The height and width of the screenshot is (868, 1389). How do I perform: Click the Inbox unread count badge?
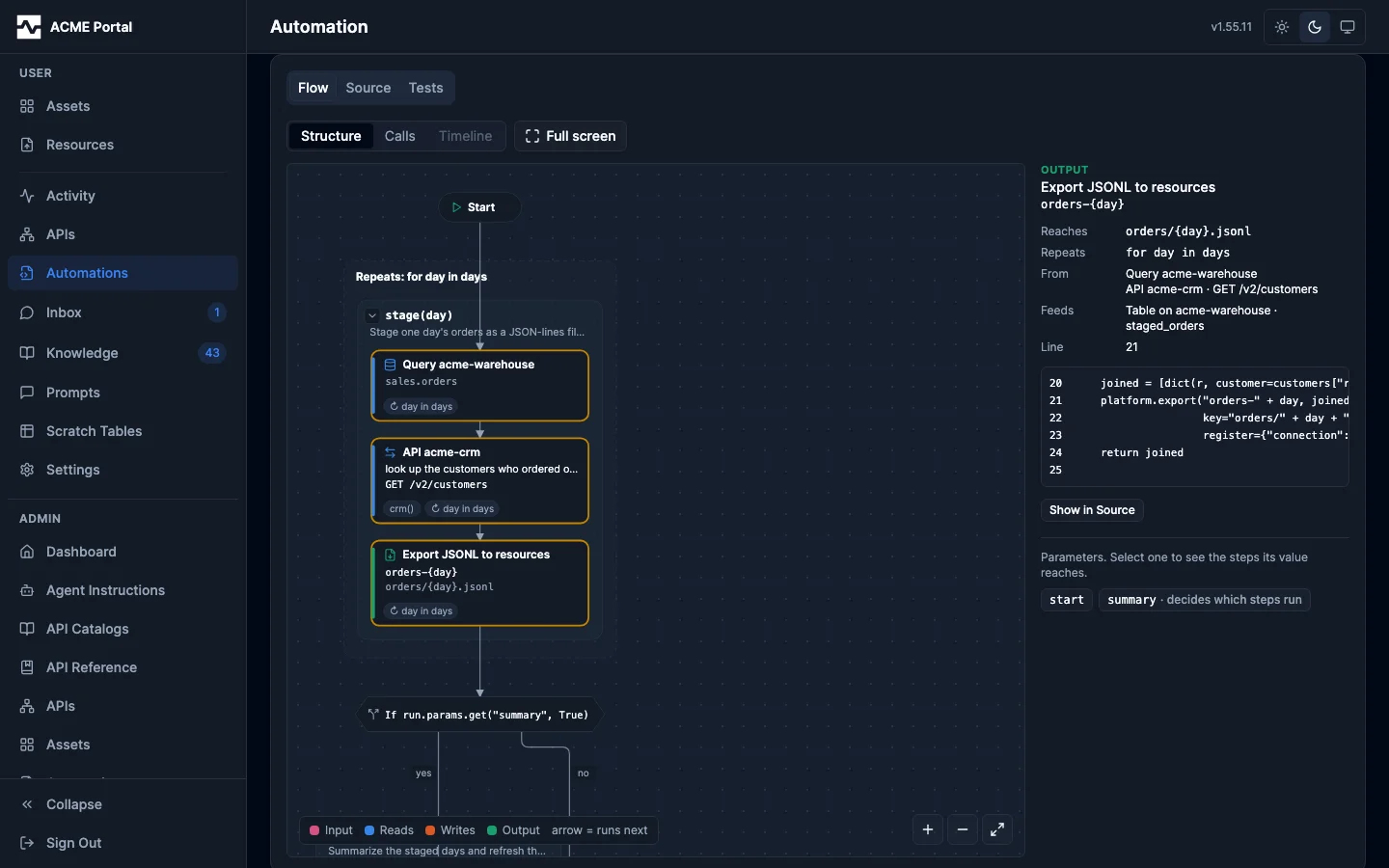coord(217,312)
